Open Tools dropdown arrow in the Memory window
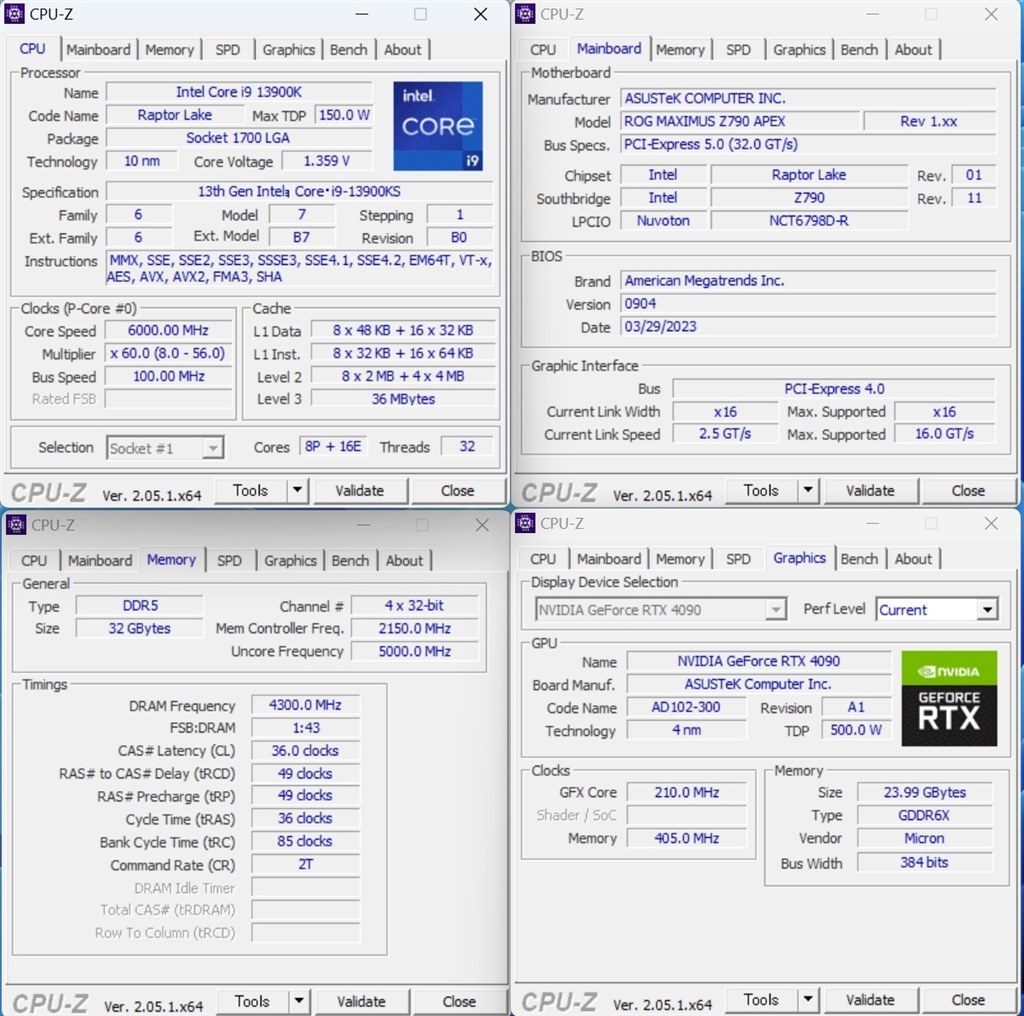Screen dimensions: 1024x1016 tap(299, 1000)
